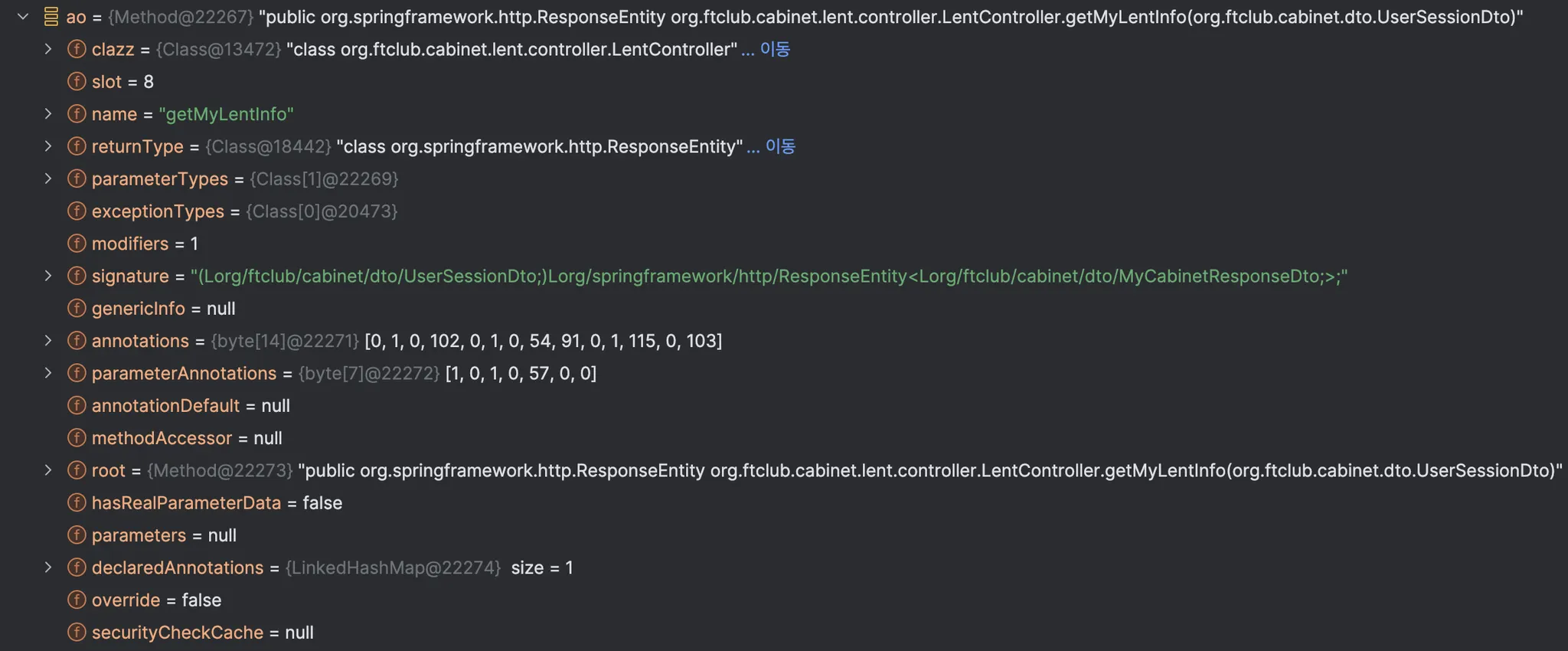Expand the annotations byte array
The width and height of the screenshot is (1568, 651).
click(48, 341)
